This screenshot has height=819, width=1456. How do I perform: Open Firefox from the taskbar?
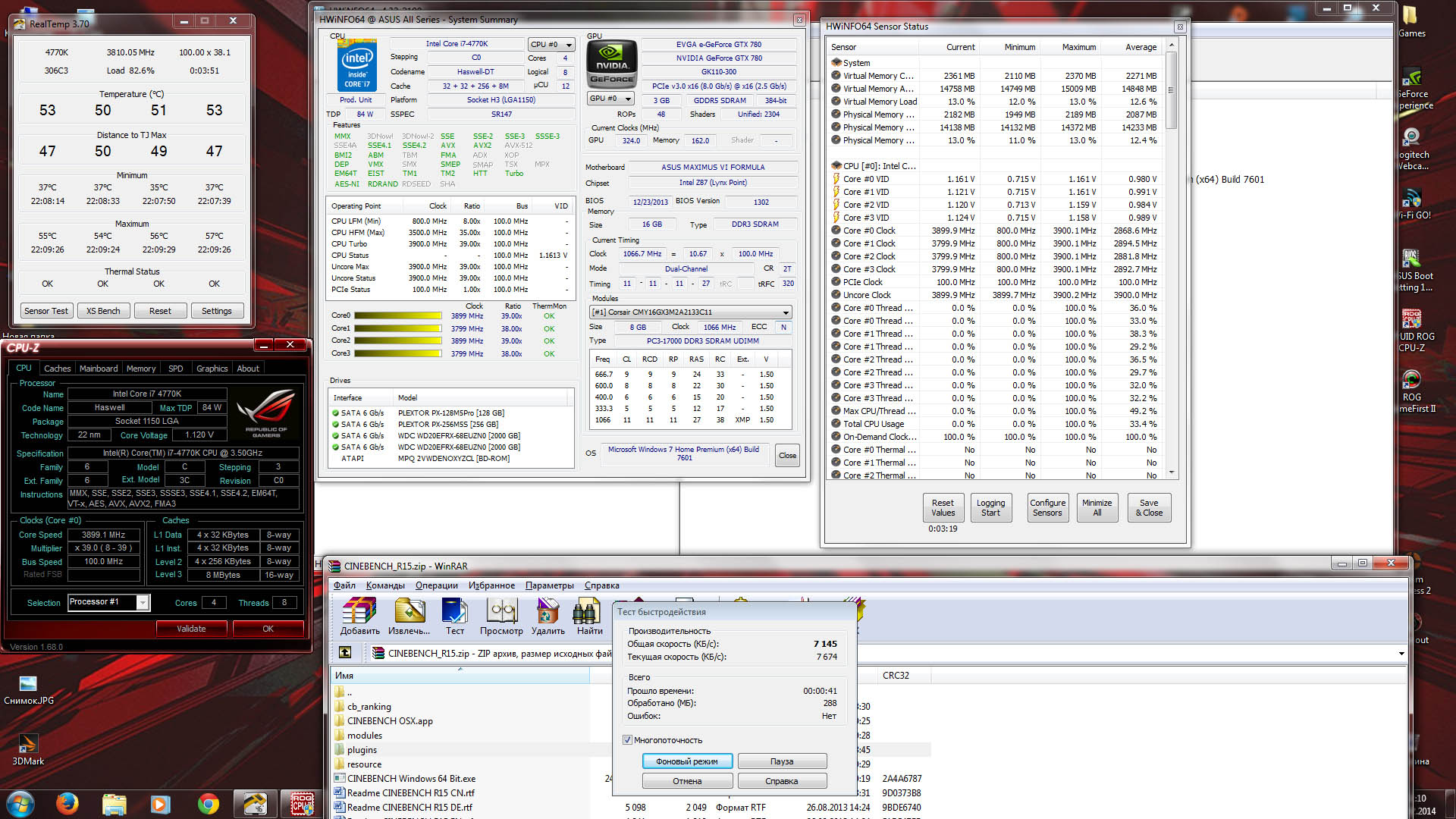click(x=67, y=803)
